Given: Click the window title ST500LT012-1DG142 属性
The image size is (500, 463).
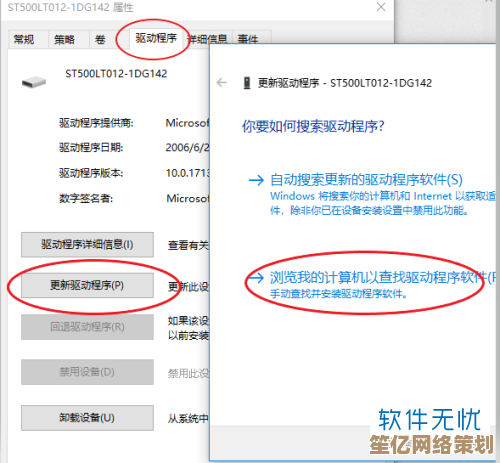Looking at the screenshot, I should (70, 7).
